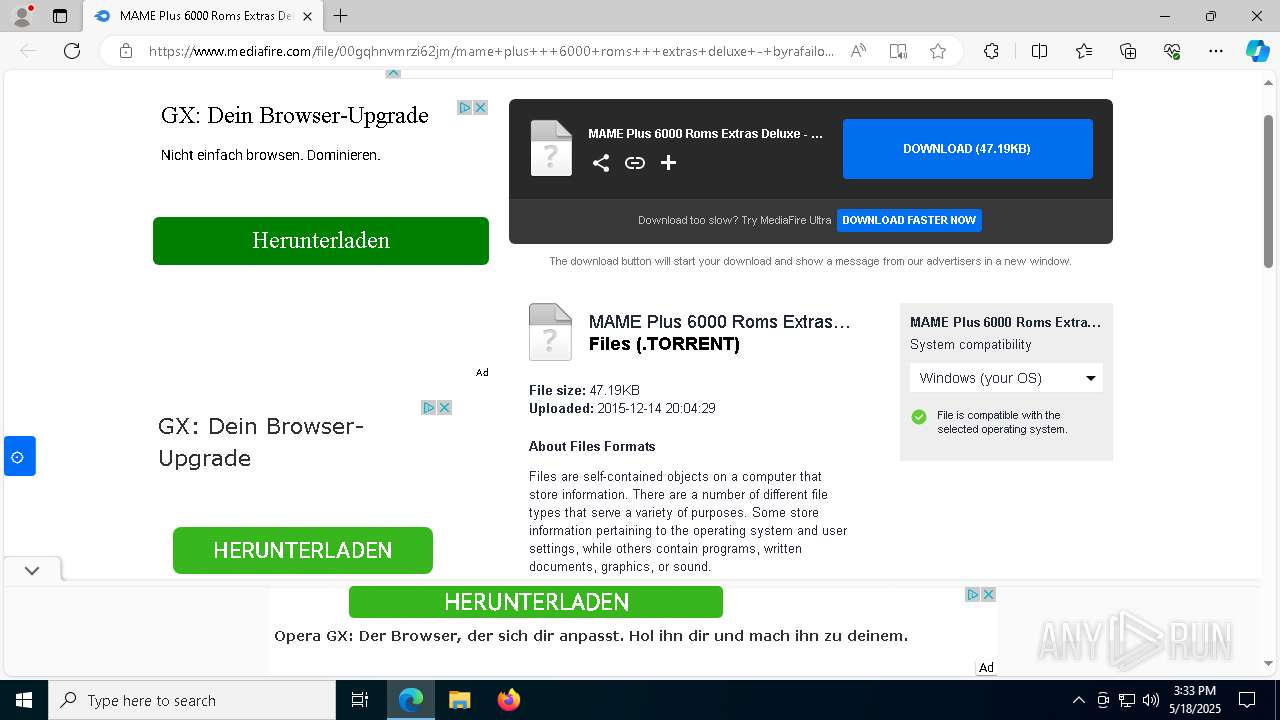Open the blue privacy settings side button
The width and height of the screenshot is (1280, 720).
point(19,457)
